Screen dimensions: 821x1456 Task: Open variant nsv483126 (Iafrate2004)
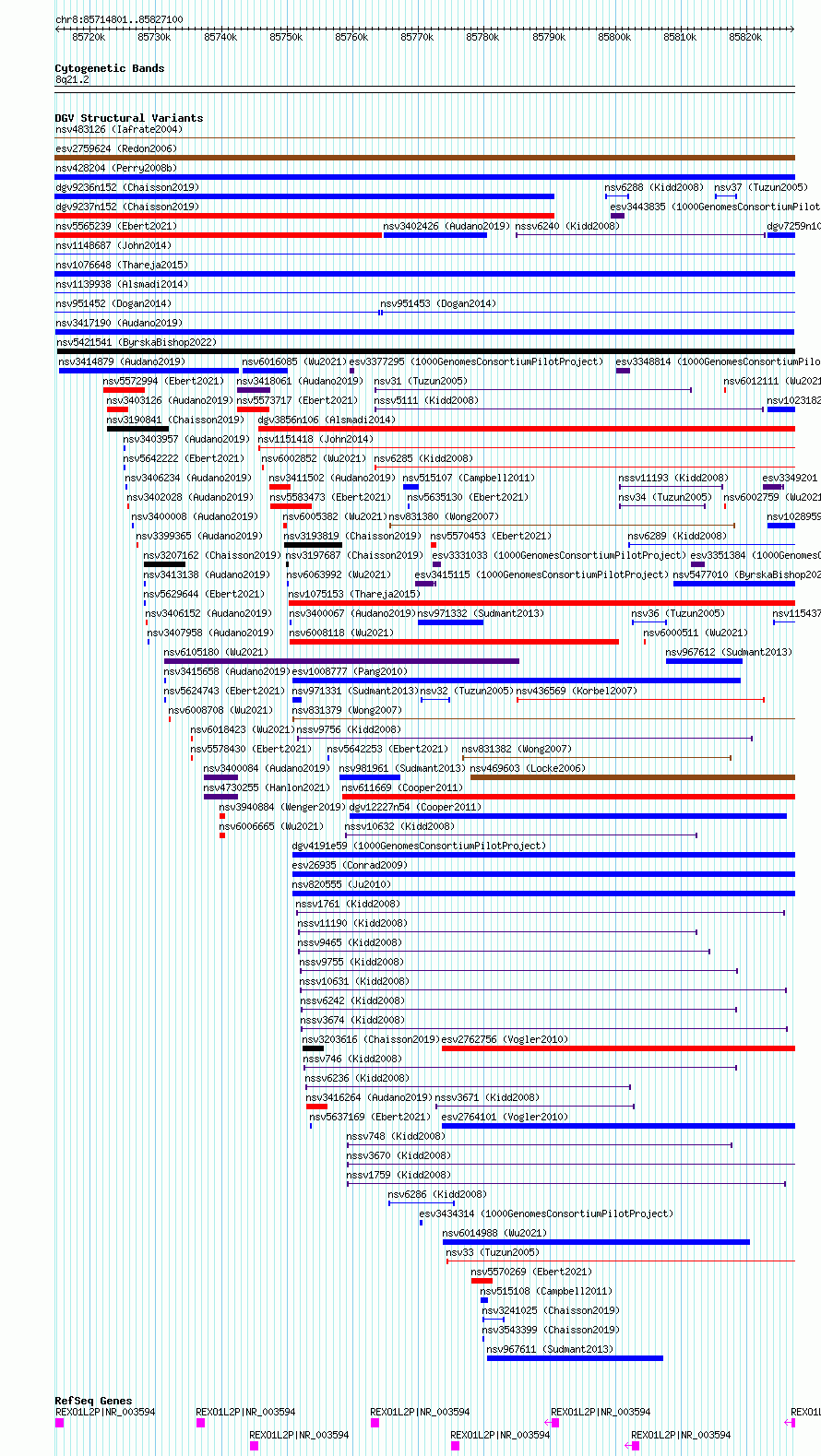tap(119, 130)
